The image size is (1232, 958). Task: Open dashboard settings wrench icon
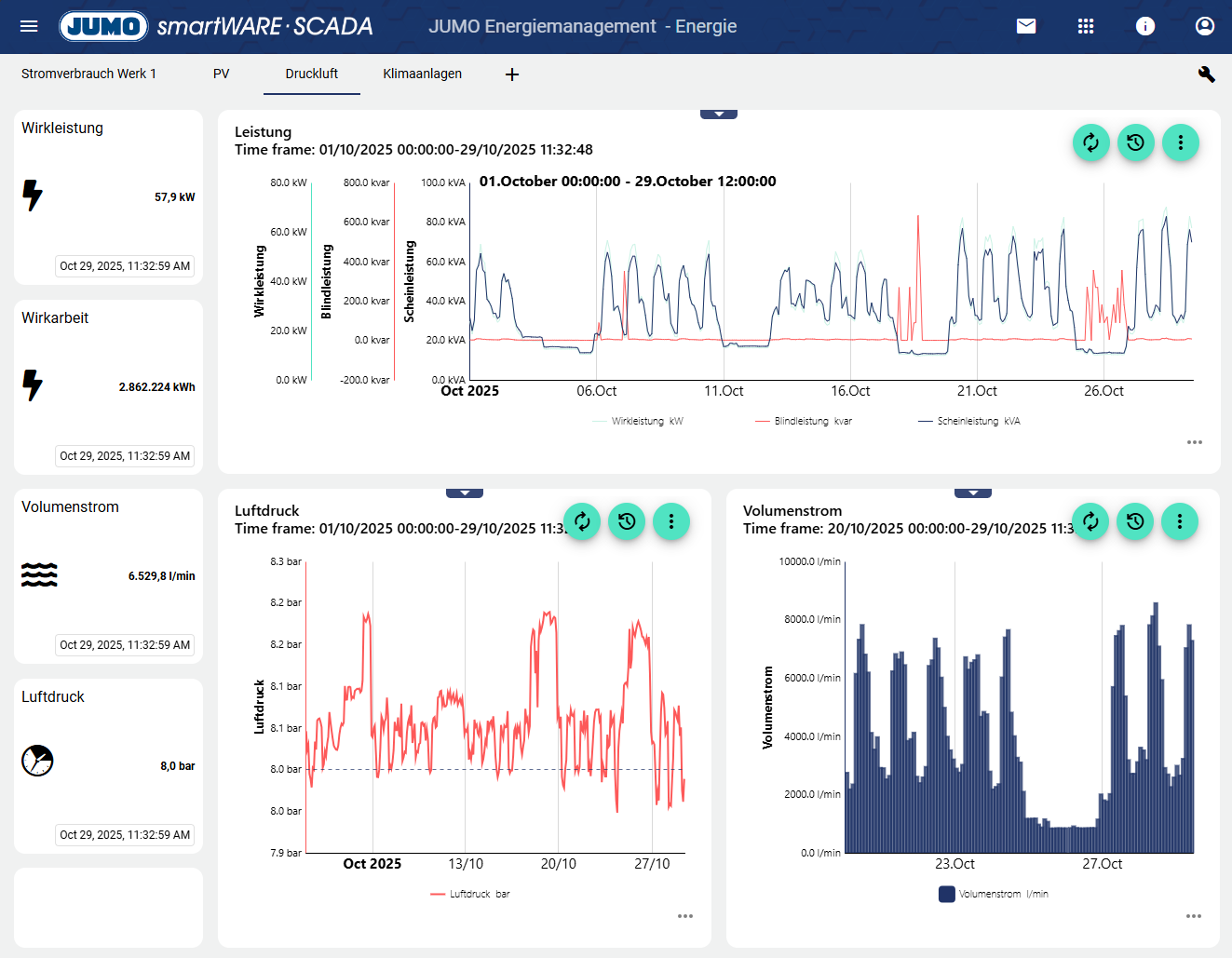(1206, 74)
